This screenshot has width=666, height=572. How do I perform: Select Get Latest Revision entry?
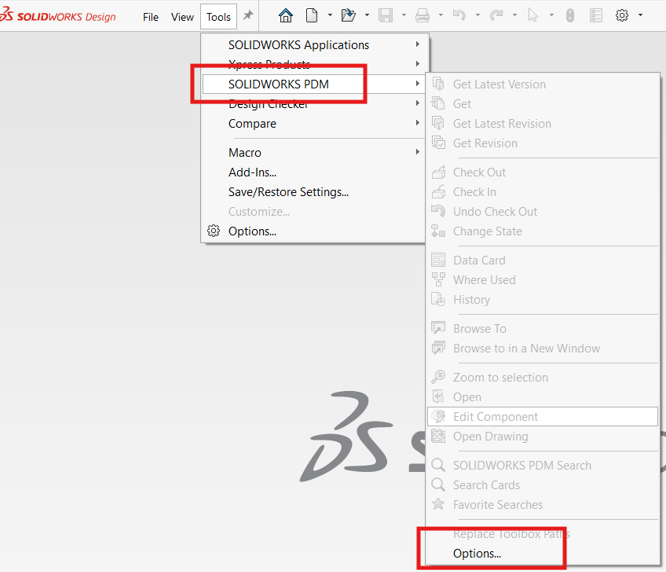point(542,123)
